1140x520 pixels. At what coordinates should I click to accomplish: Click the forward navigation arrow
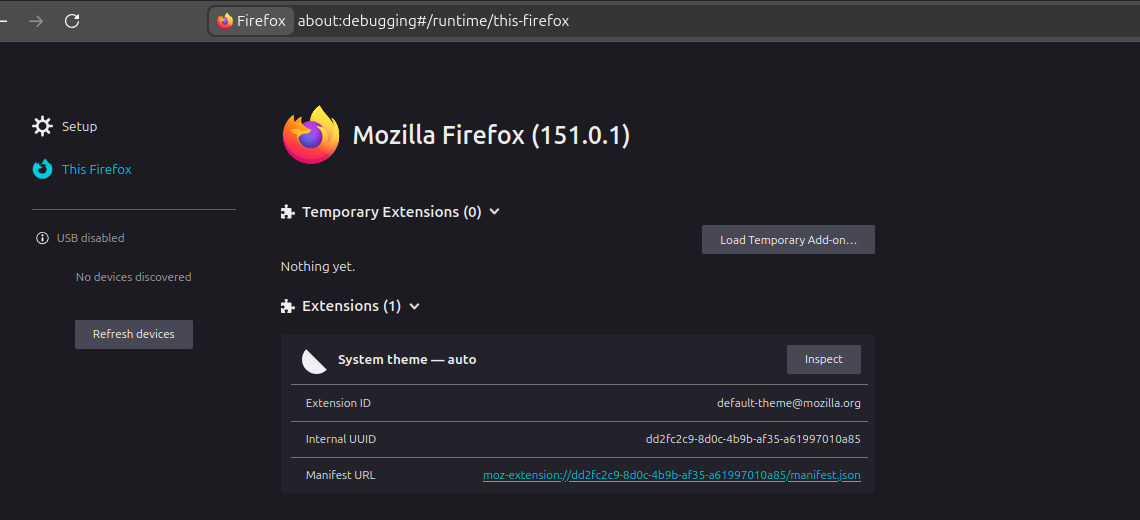tap(36, 21)
